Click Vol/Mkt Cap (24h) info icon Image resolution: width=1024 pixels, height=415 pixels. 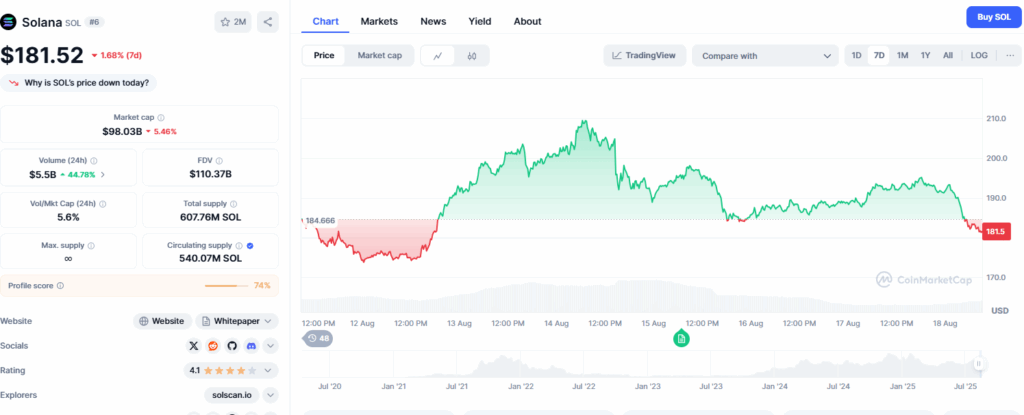coord(103,204)
